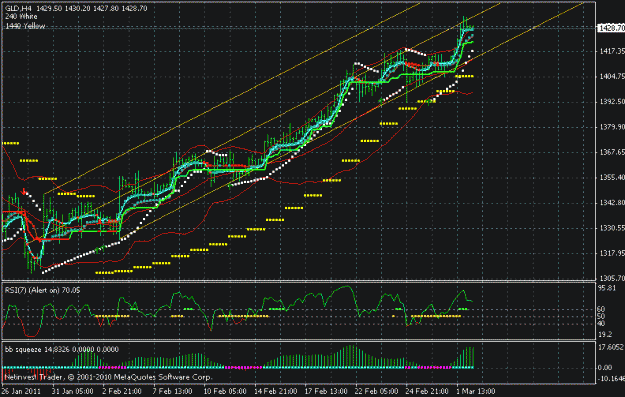Viewport: 625px width, 397px height.
Task: Click price scale value 1404.75
Action: pyautogui.click(x=612, y=76)
